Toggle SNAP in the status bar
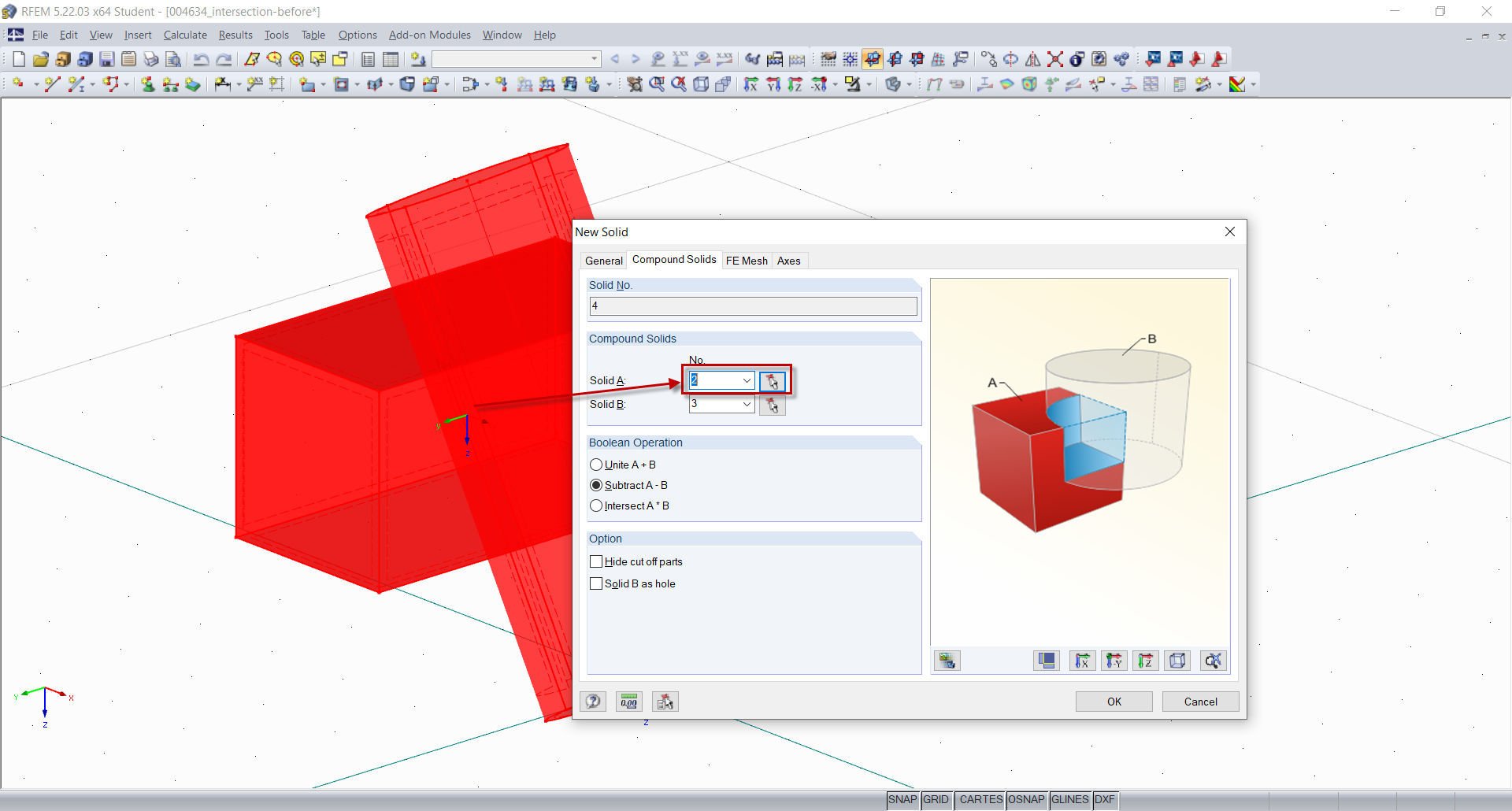The height and width of the screenshot is (811, 1512). pos(902,800)
